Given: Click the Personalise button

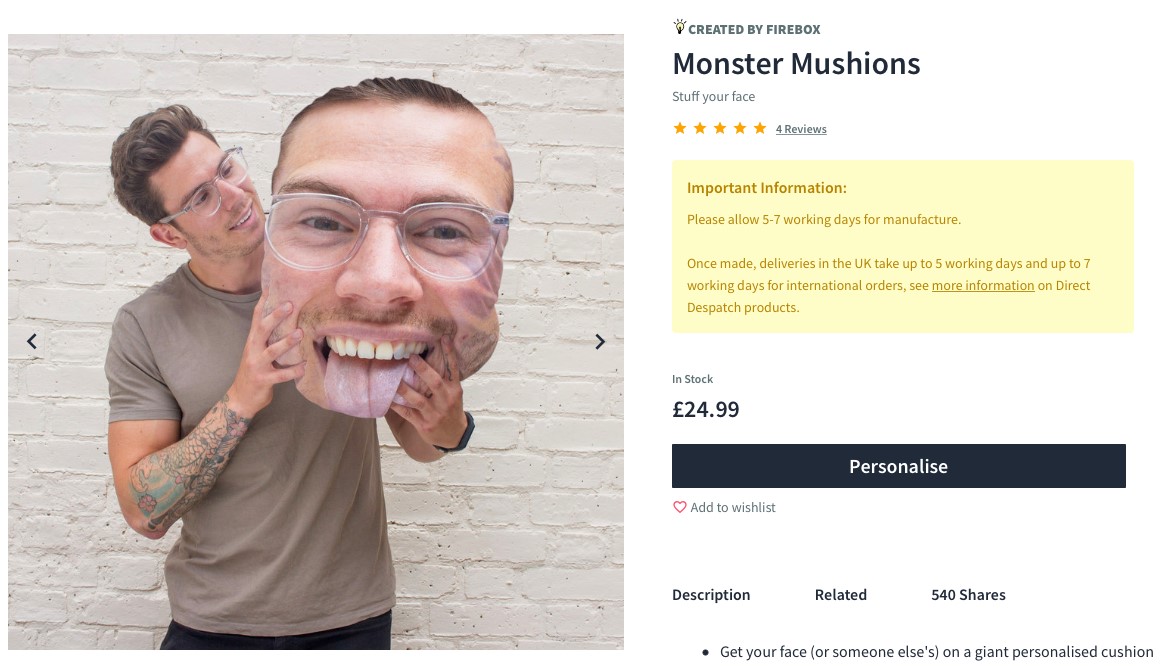Looking at the screenshot, I should tap(899, 466).
